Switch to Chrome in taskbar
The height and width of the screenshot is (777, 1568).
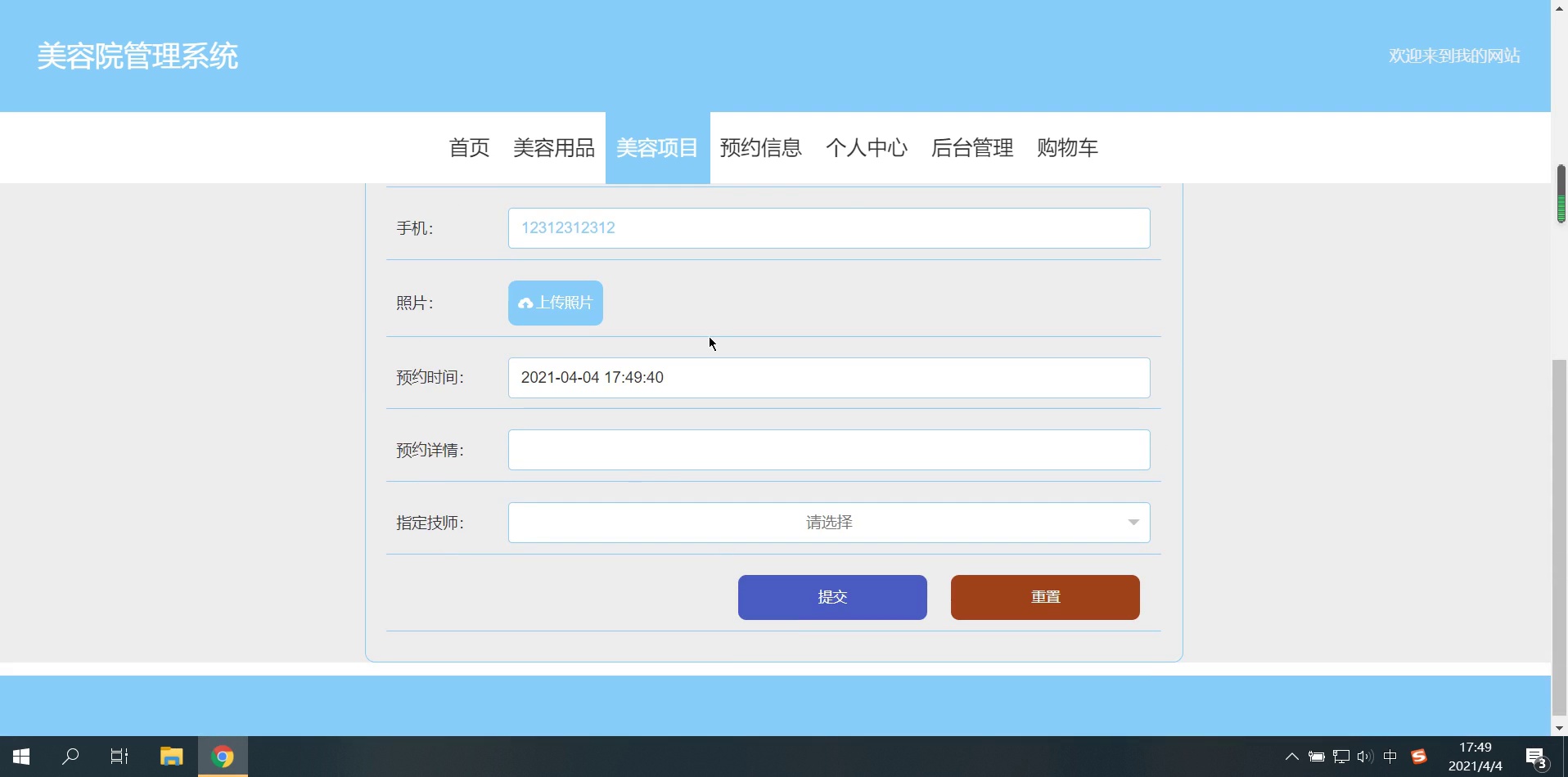pyautogui.click(x=223, y=757)
